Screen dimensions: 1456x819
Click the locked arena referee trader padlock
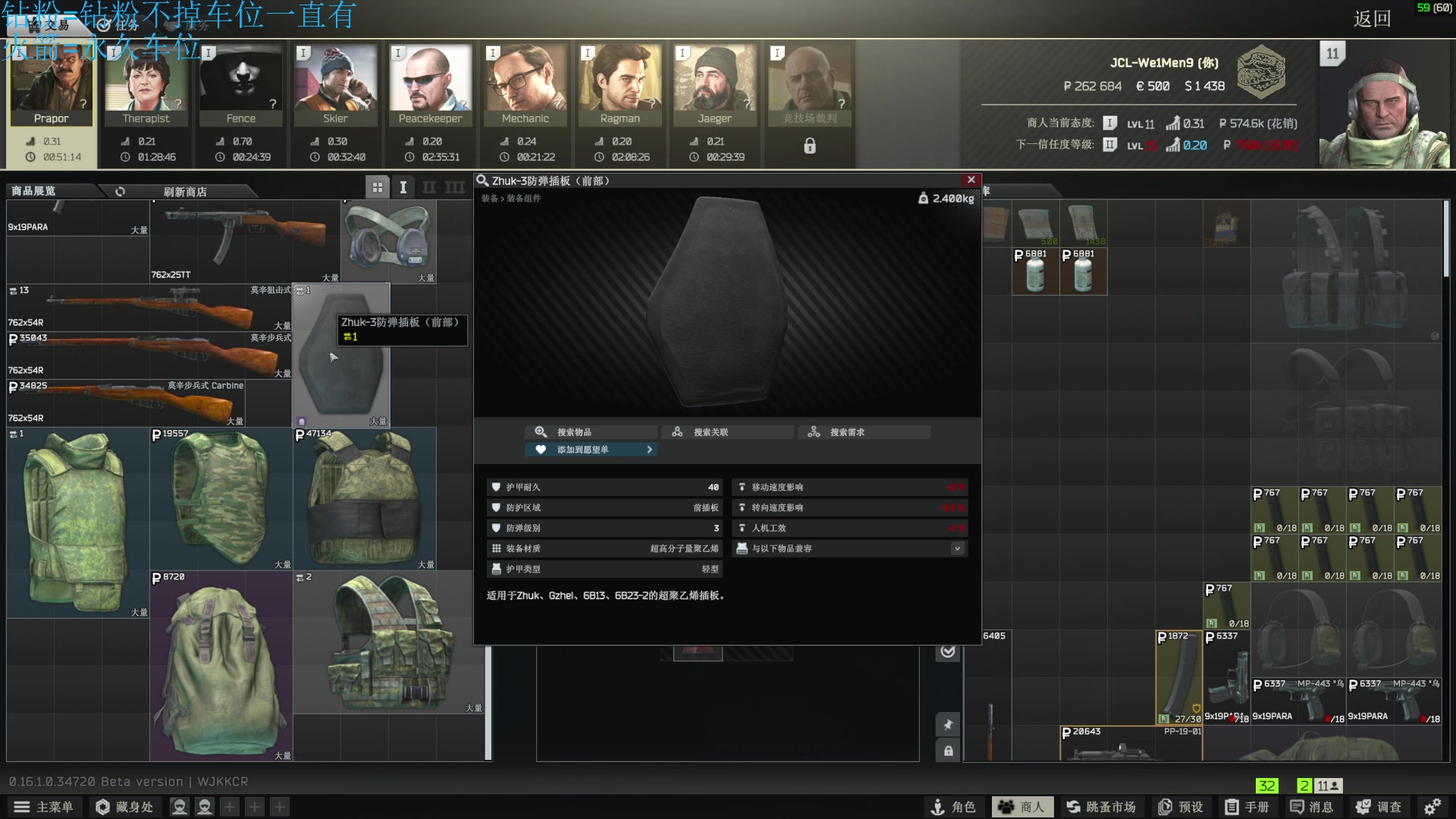pyautogui.click(x=810, y=146)
